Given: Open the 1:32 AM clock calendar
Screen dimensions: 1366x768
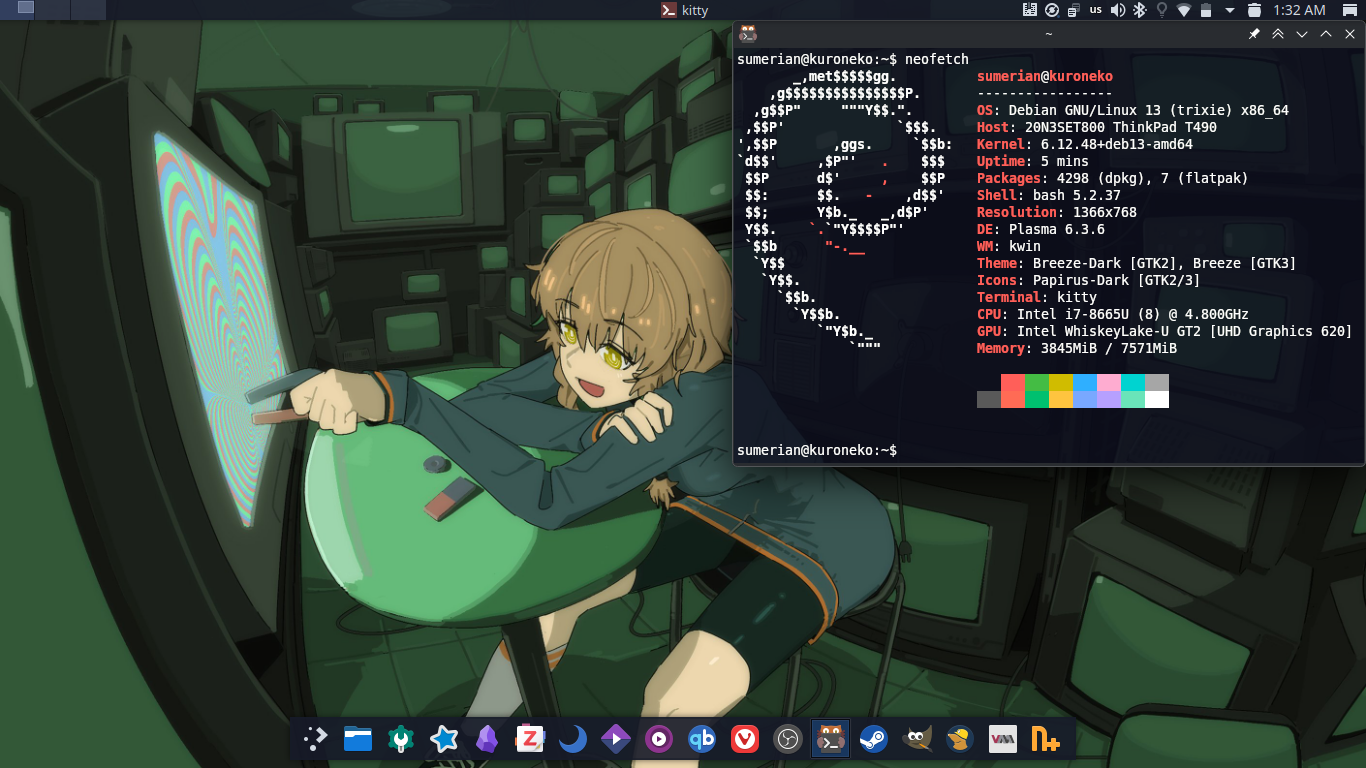Looking at the screenshot, I should point(1300,10).
